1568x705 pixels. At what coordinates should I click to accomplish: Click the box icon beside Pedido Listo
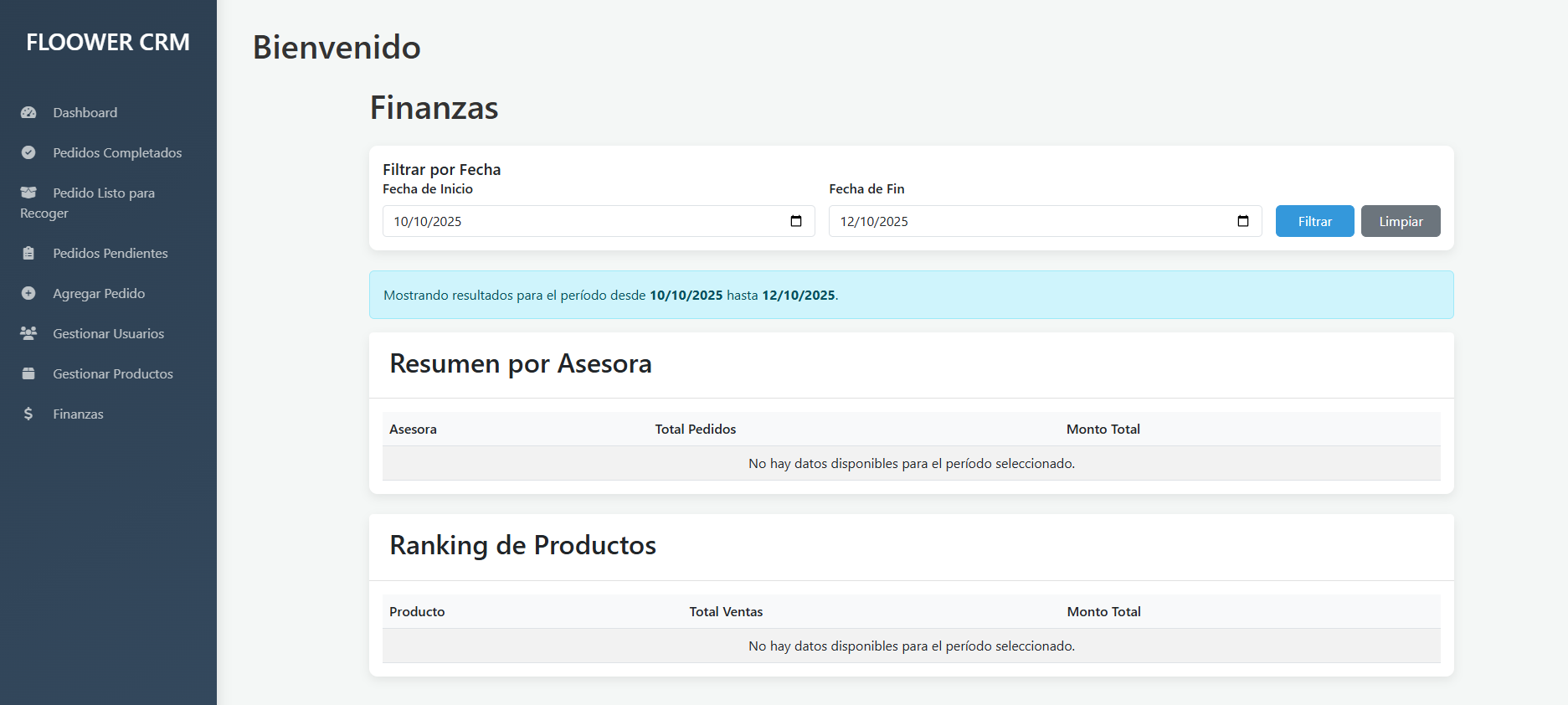click(x=28, y=193)
